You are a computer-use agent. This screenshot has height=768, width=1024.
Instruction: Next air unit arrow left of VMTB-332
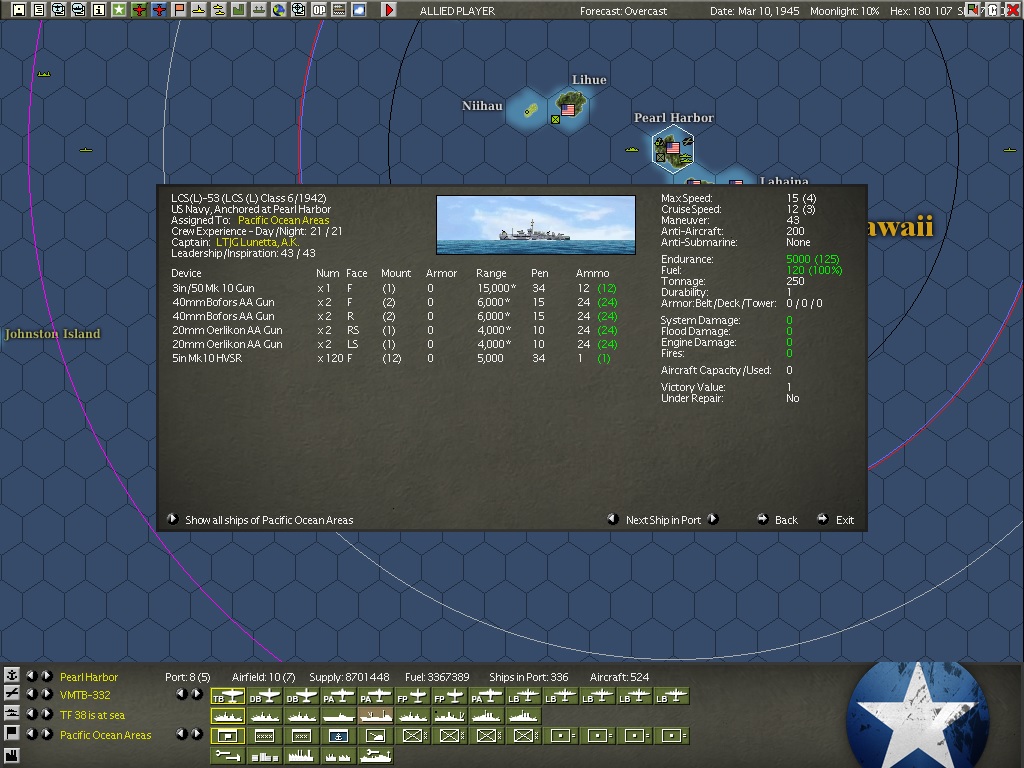pos(46,694)
